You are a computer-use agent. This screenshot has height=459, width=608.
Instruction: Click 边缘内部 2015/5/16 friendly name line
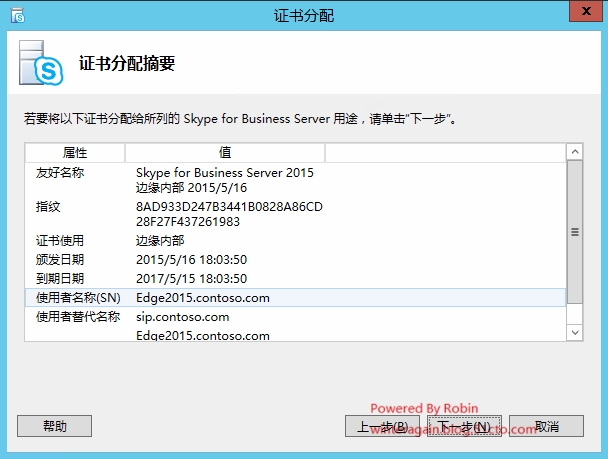[x=191, y=188]
